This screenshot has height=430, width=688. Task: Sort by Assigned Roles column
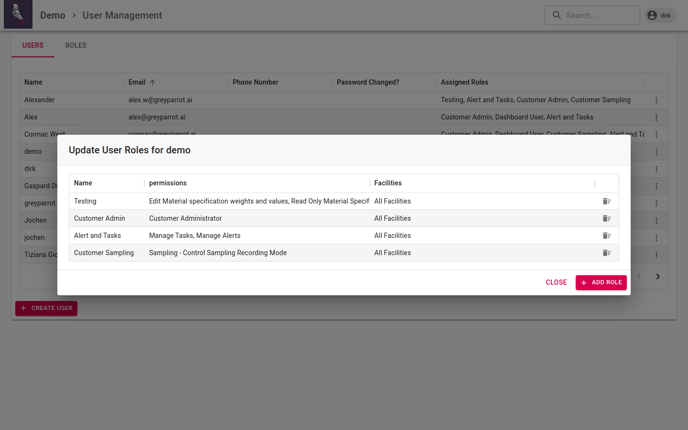(464, 82)
